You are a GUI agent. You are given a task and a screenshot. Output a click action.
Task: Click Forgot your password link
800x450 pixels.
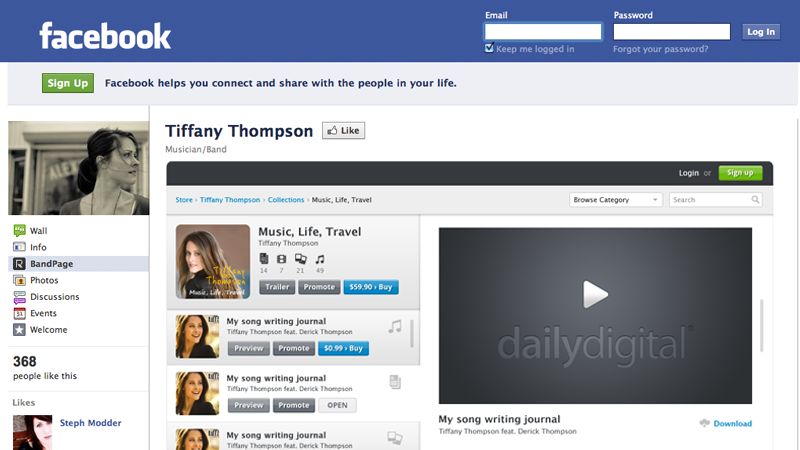coord(660,49)
